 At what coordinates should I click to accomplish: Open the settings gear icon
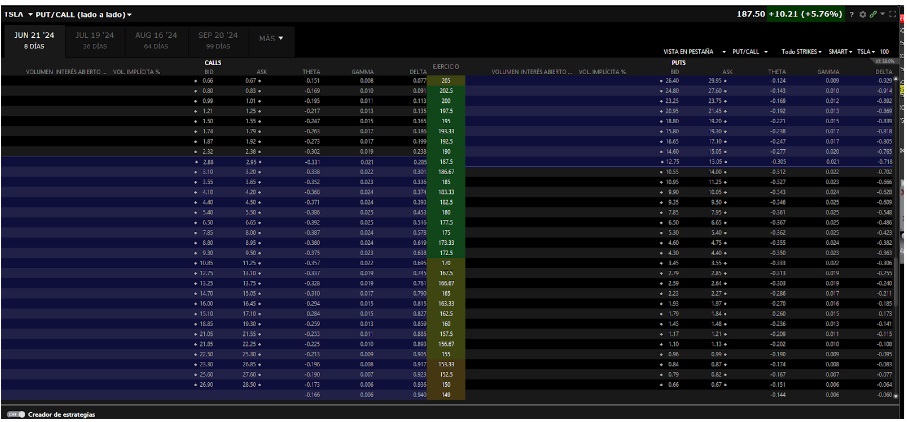[x=863, y=14]
